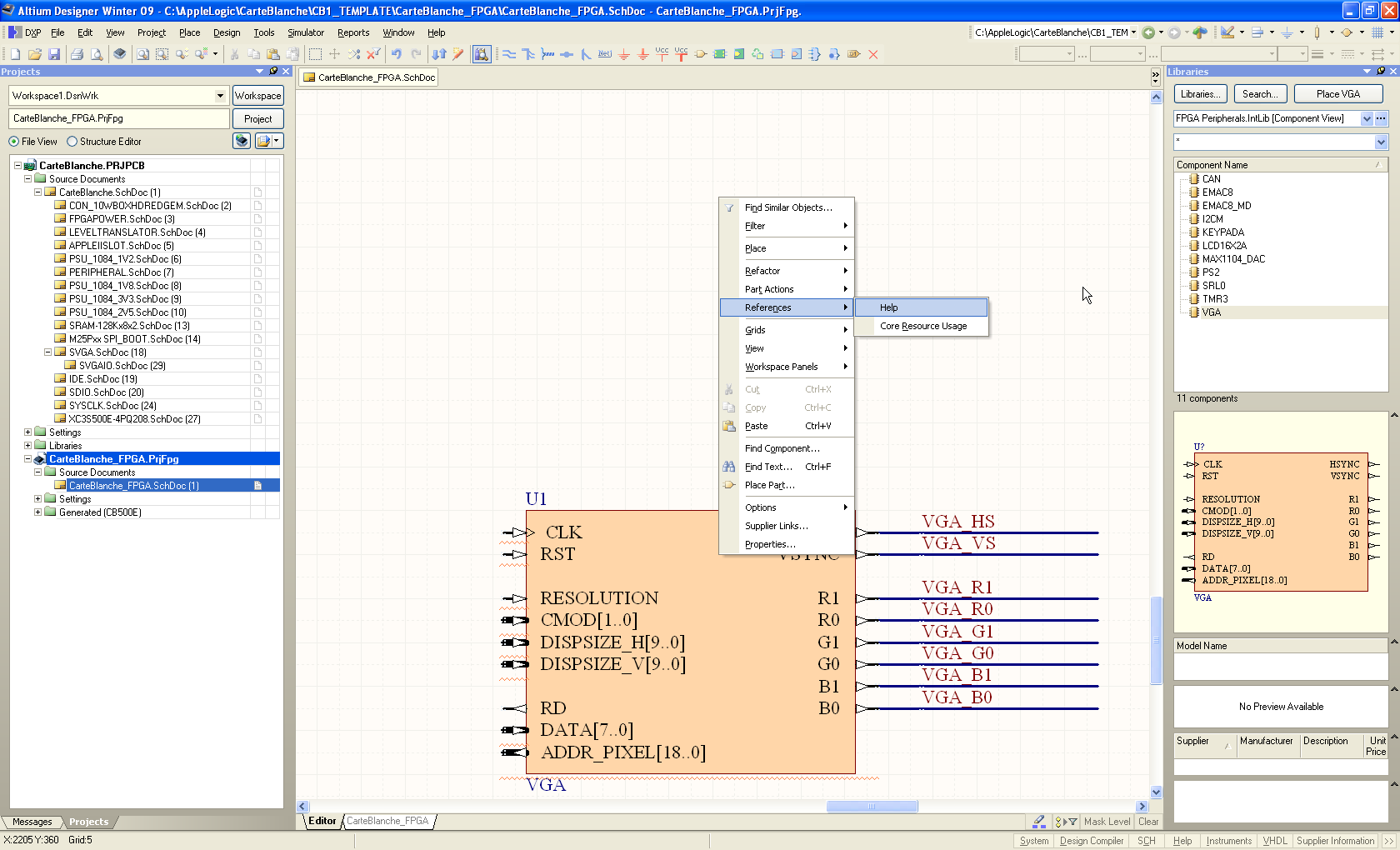Viewport: 1400px width, 850px height.
Task: Click the Print toolbar icon
Action: [x=77, y=54]
